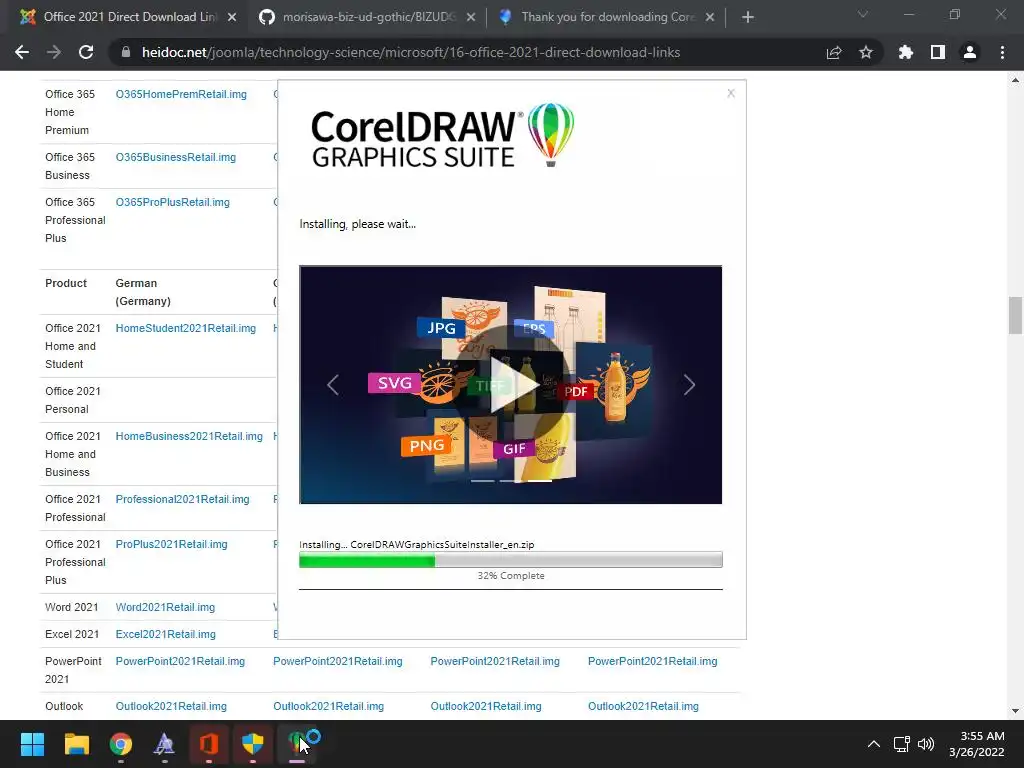Close the morisawa-biz-ud-gothic tab
The height and width of the screenshot is (768, 1024).
pyautogui.click(x=471, y=17)
